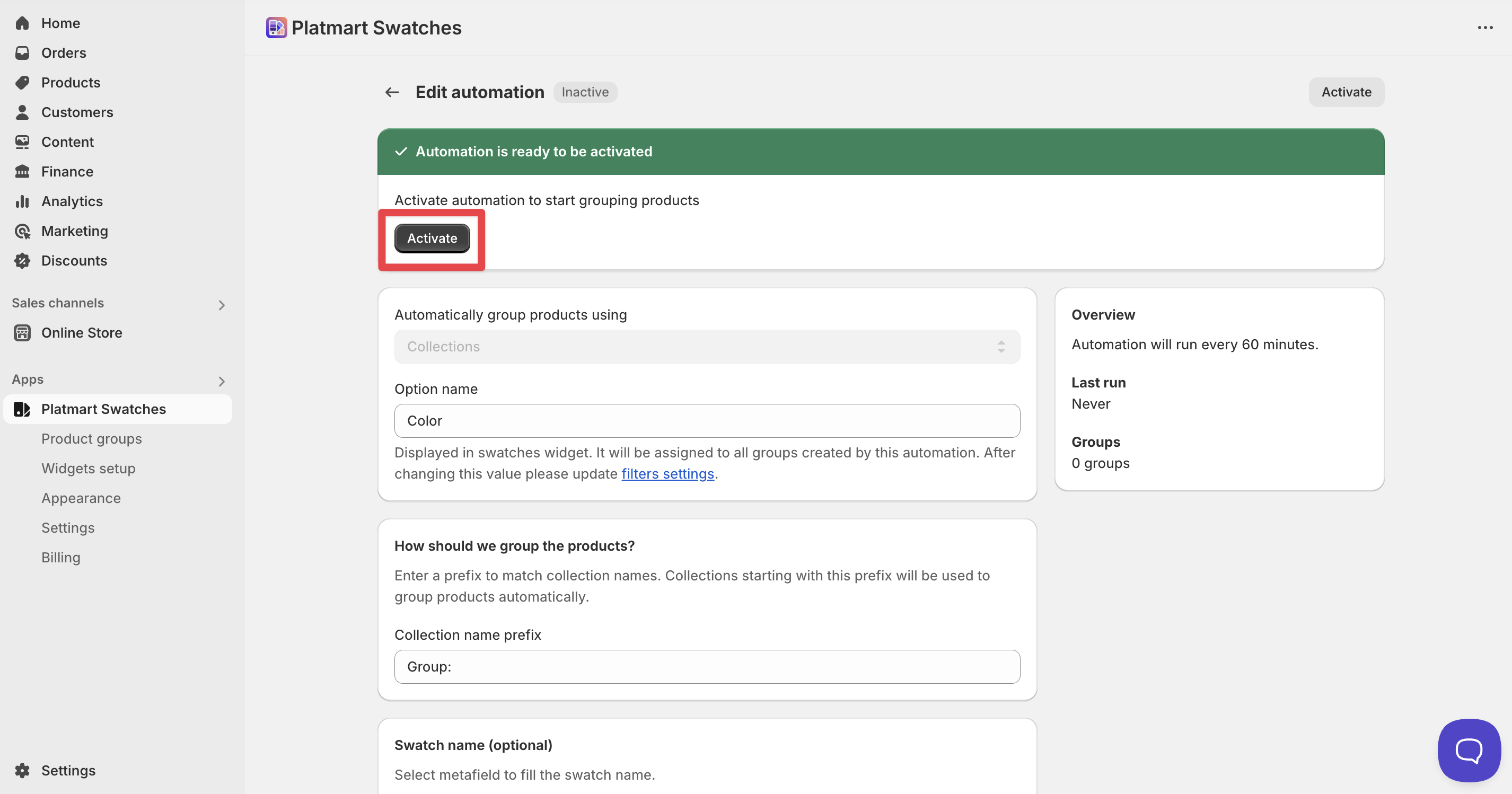Click the 'Sales channels' heading text
The image size is (1512, 794).
point(57,303)
